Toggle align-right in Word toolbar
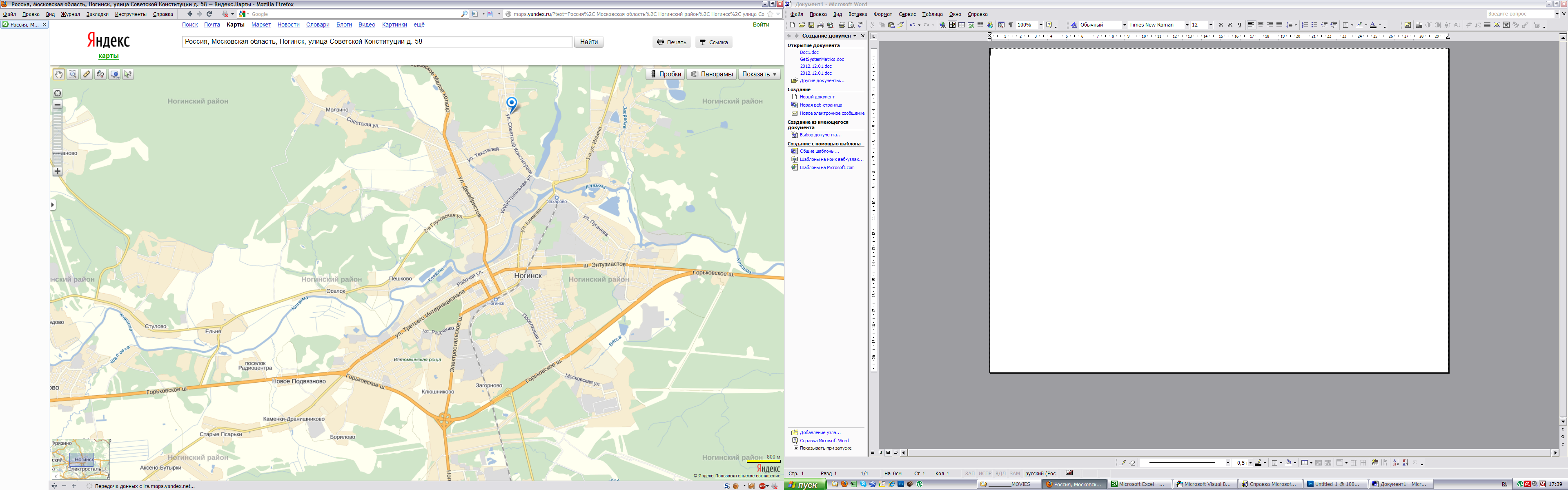Image resolution: width=1568 pixels, height=490 pixels. pos(1270,25)
